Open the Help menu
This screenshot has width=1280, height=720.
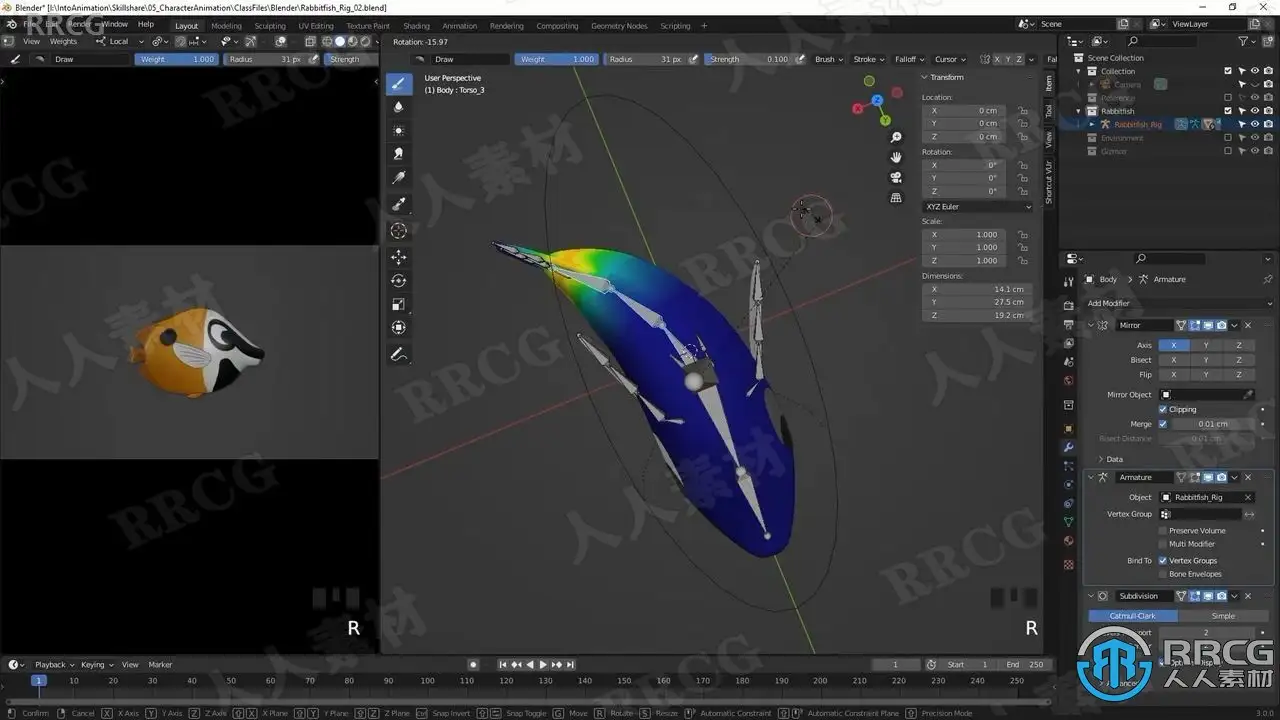(146, 24)
